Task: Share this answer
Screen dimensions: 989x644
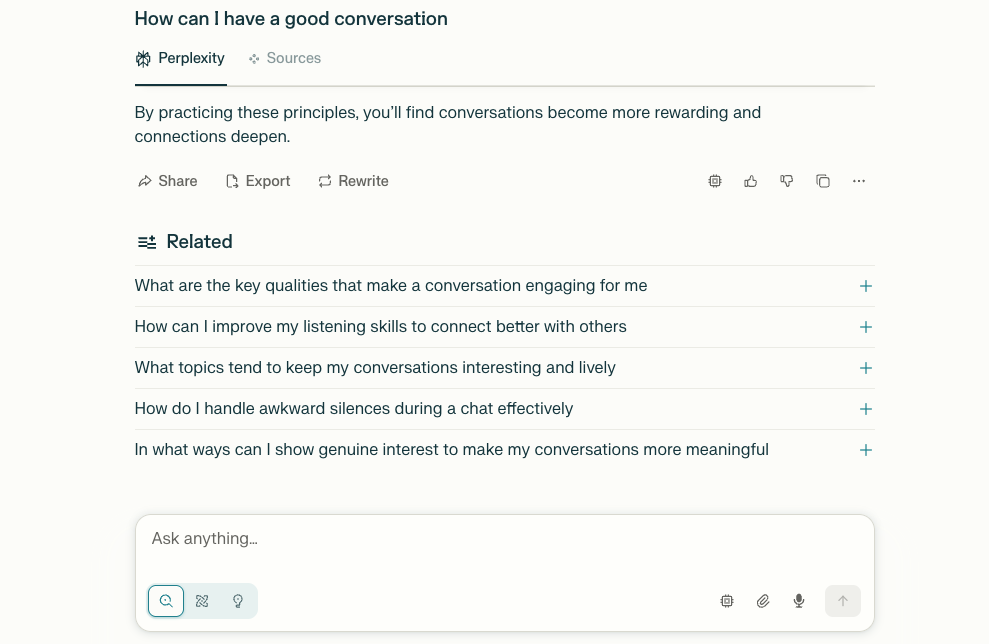Action: click(168, 181)
